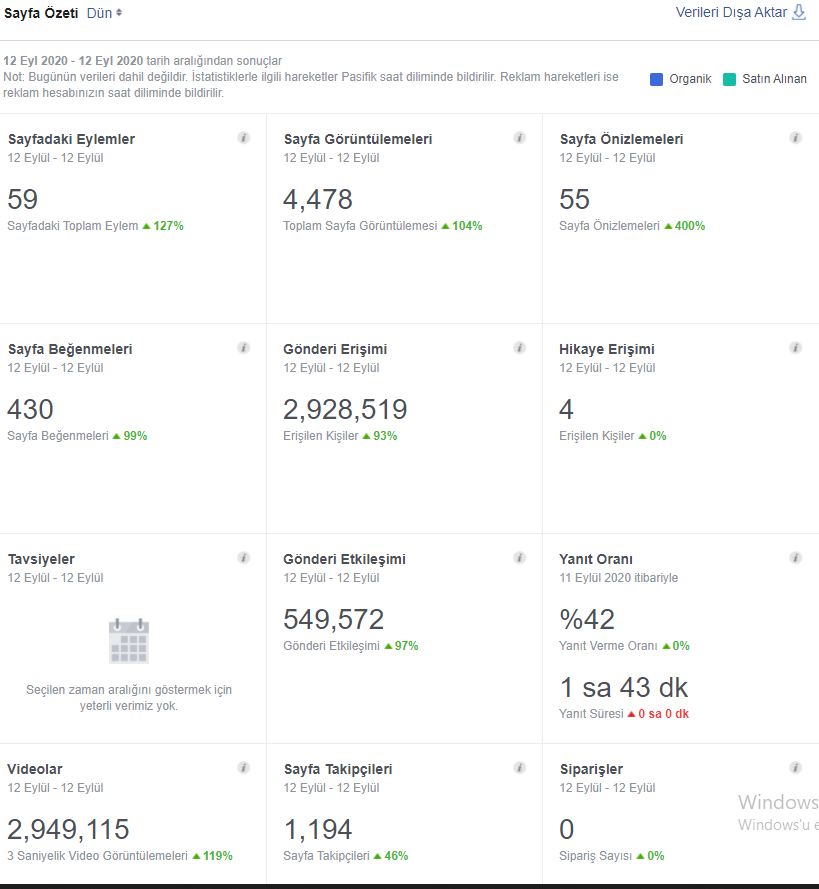Click info icon on Sayfa Takipçileri card
The image size is (819, 889).
pyautogui.click(x=519, y=768)
